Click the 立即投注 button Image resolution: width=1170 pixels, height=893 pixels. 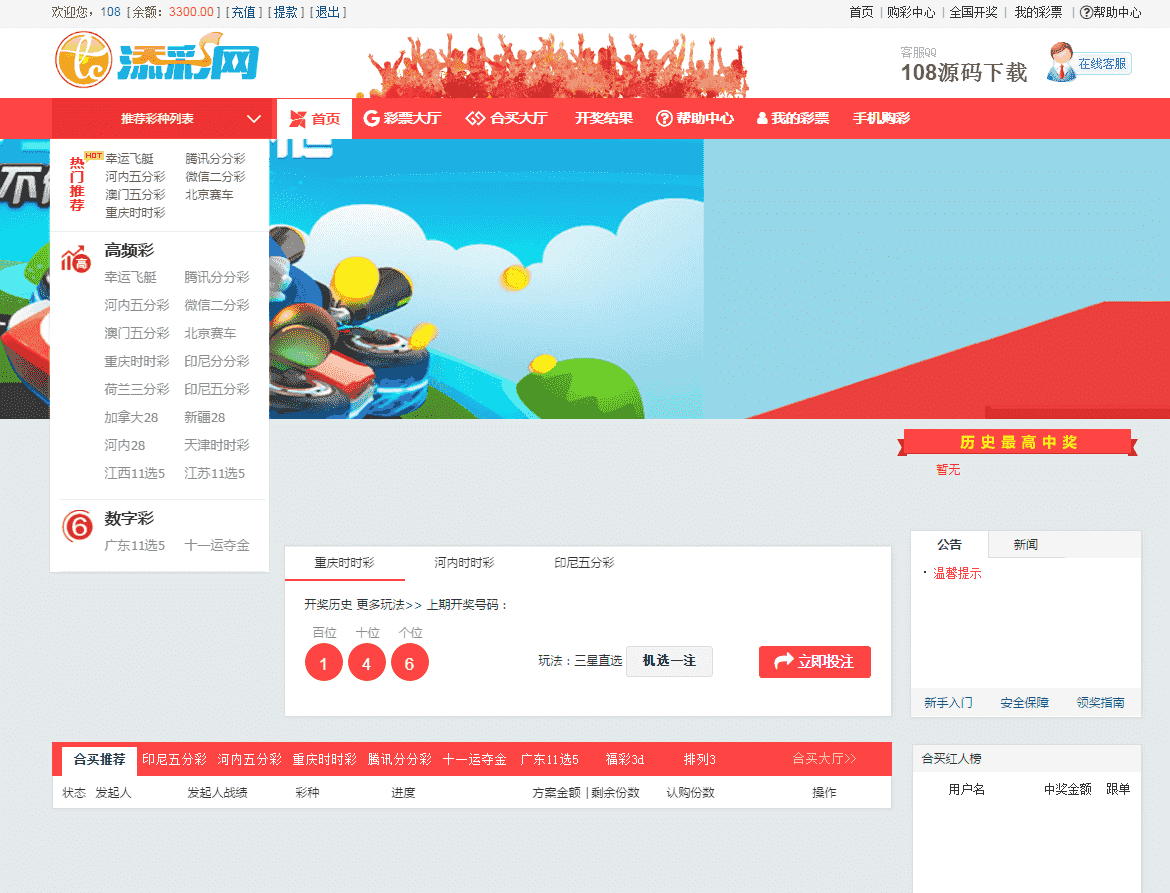click(815, 661)
